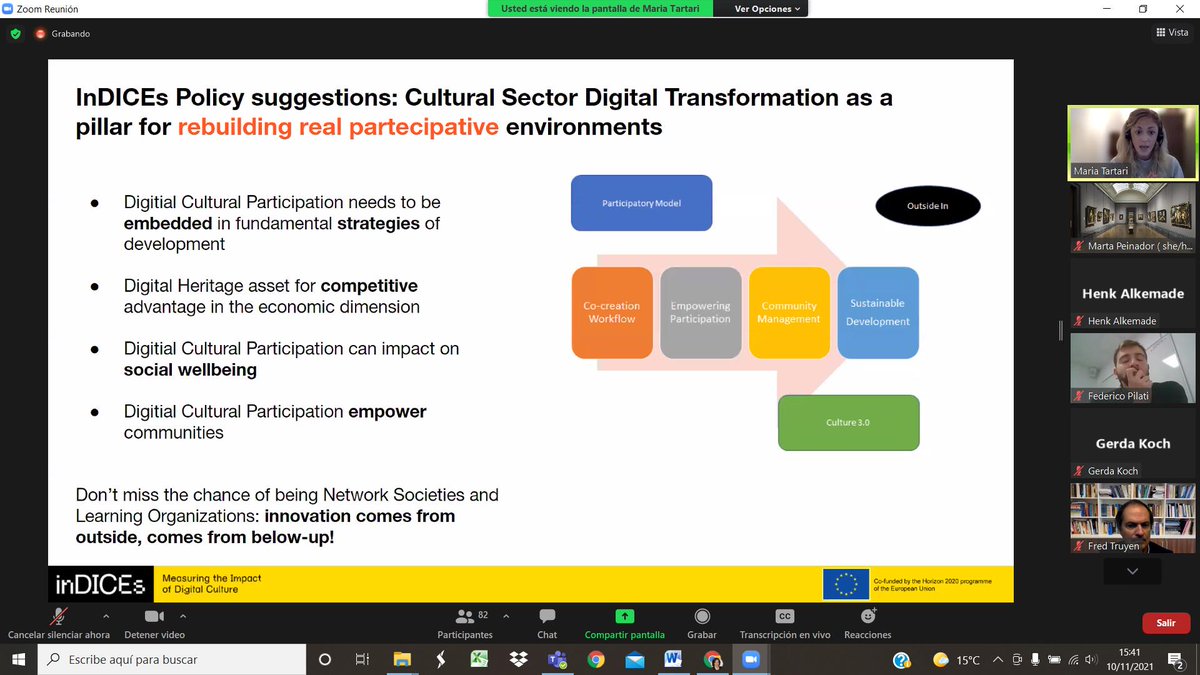
Task: Click the Grabar record icon
Action: tap(702, 616)
